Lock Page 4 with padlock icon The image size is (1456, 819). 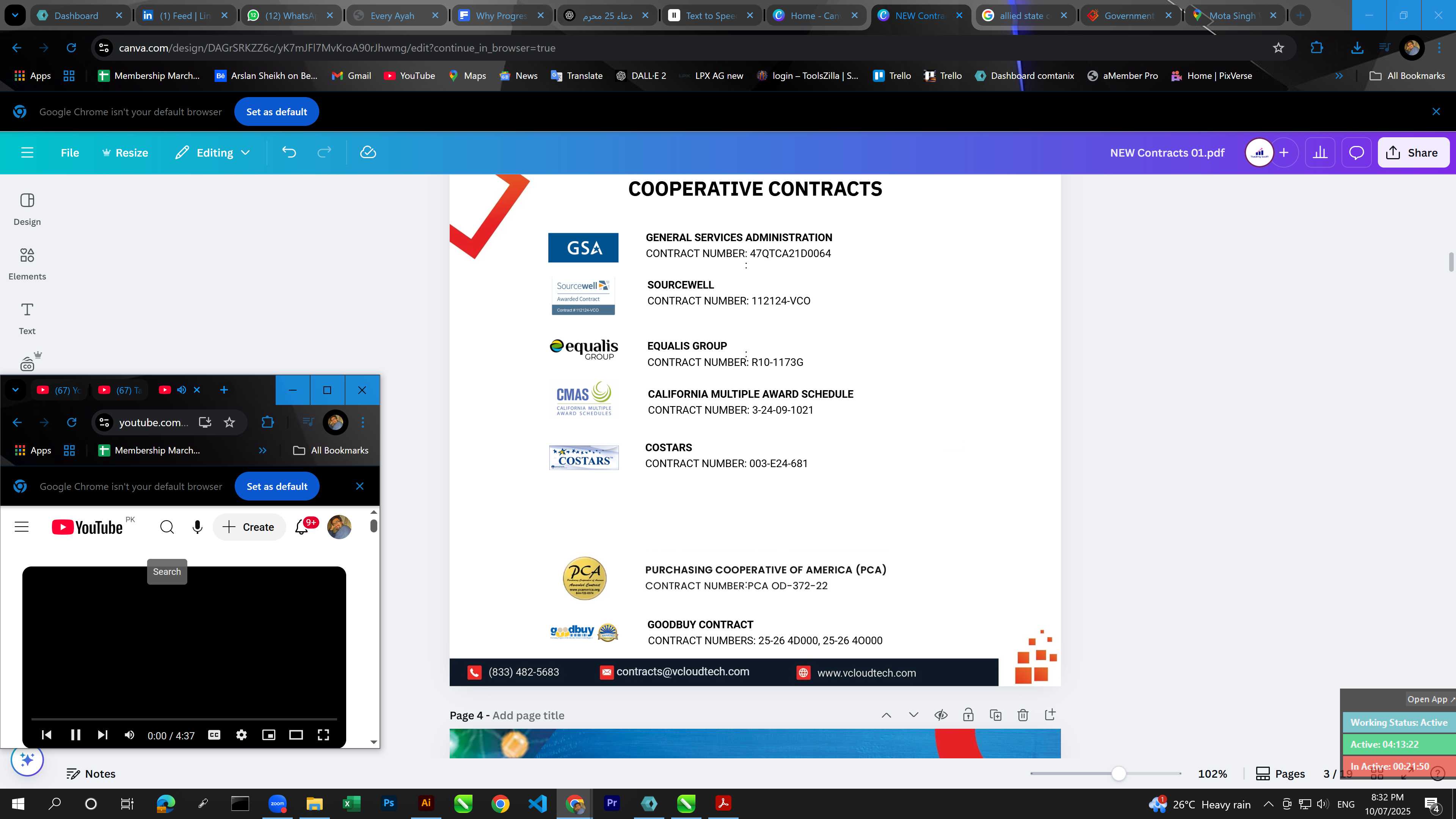pyautogui.click(x=968, y=715)
